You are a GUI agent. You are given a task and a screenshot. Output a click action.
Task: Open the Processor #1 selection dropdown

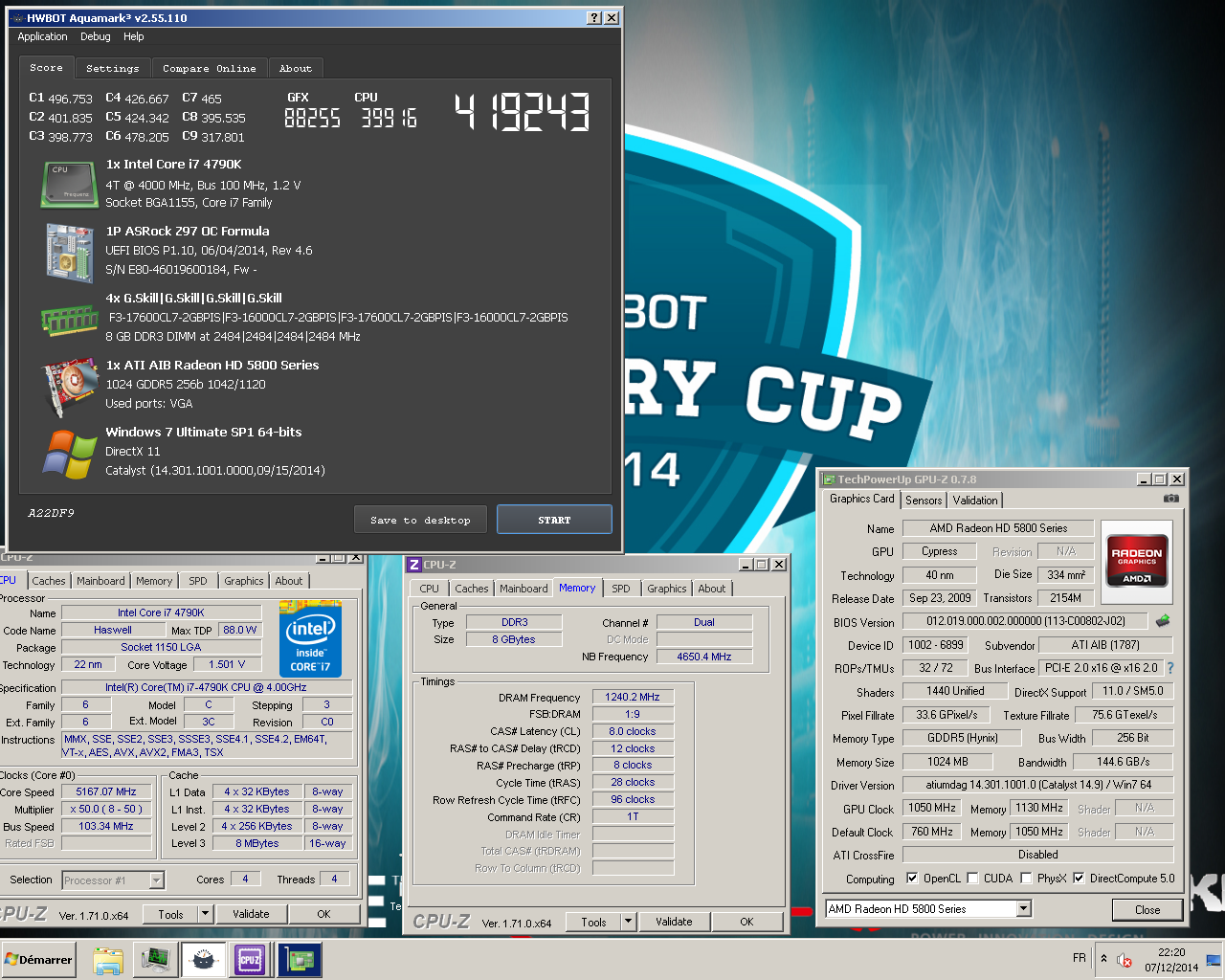(156, 880)
